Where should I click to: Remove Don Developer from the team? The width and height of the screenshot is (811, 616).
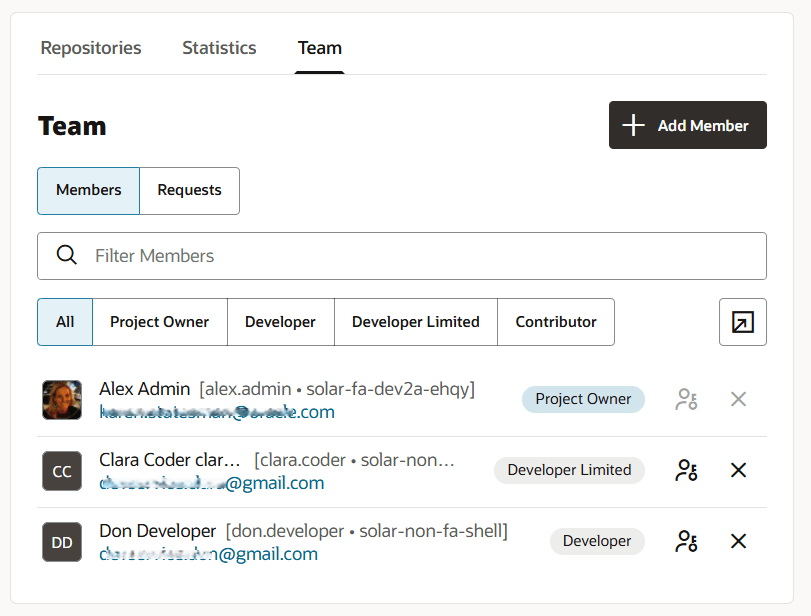738,541
